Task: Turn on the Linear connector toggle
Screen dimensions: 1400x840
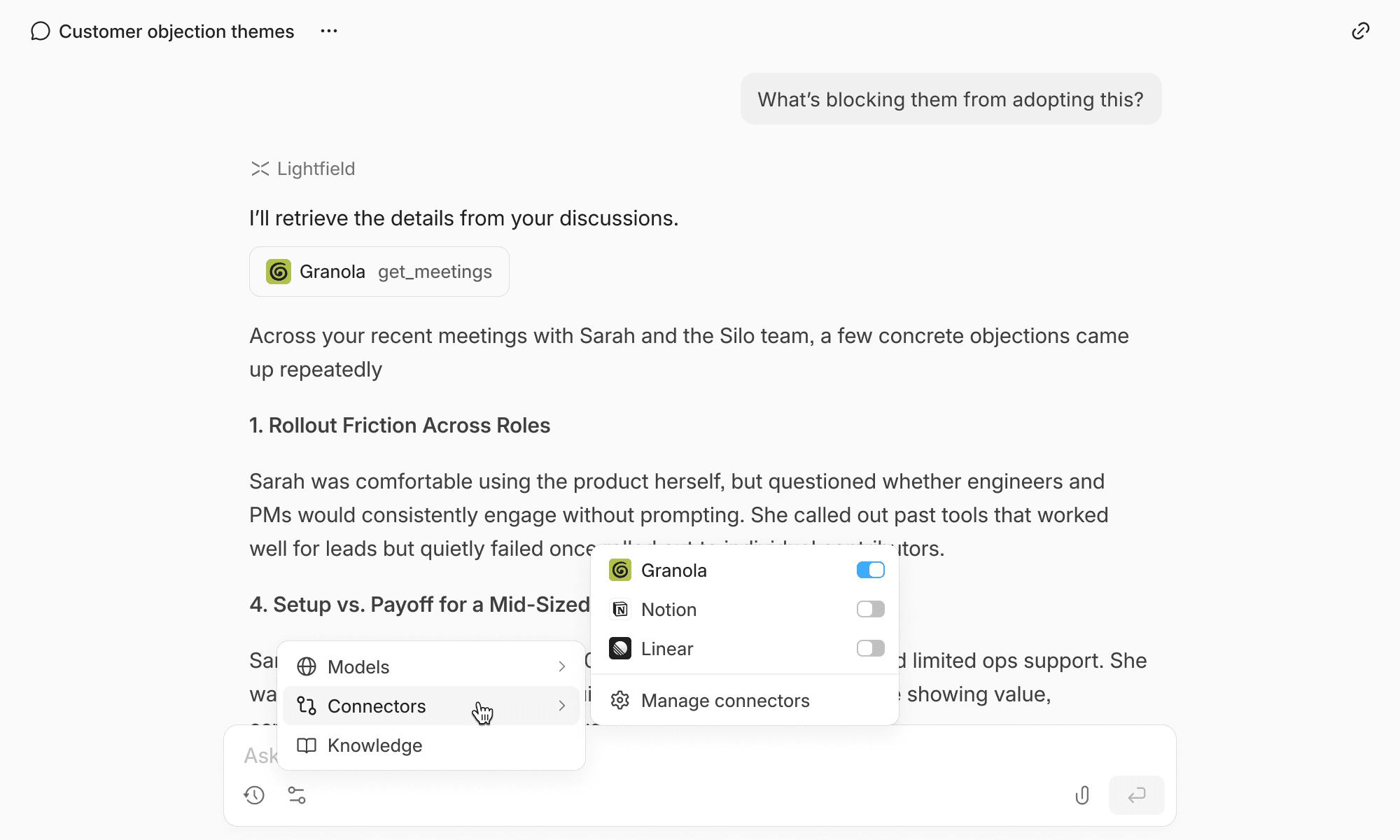Action: coord(870,649)
